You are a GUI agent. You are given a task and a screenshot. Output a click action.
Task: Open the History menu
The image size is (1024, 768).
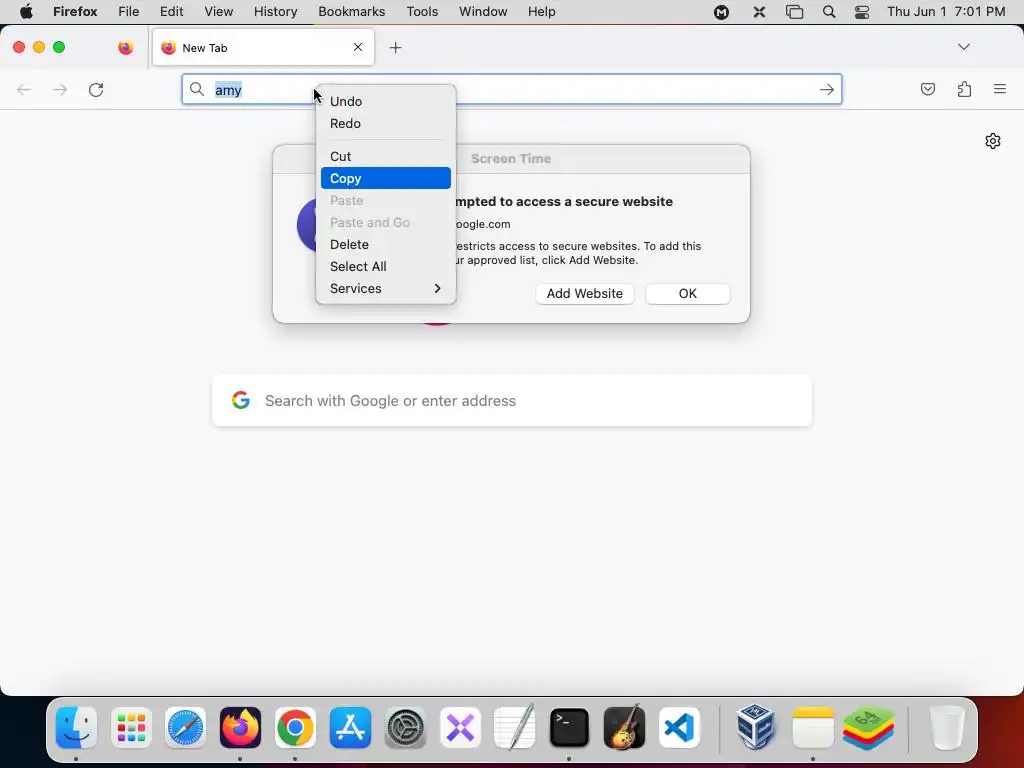276,12
